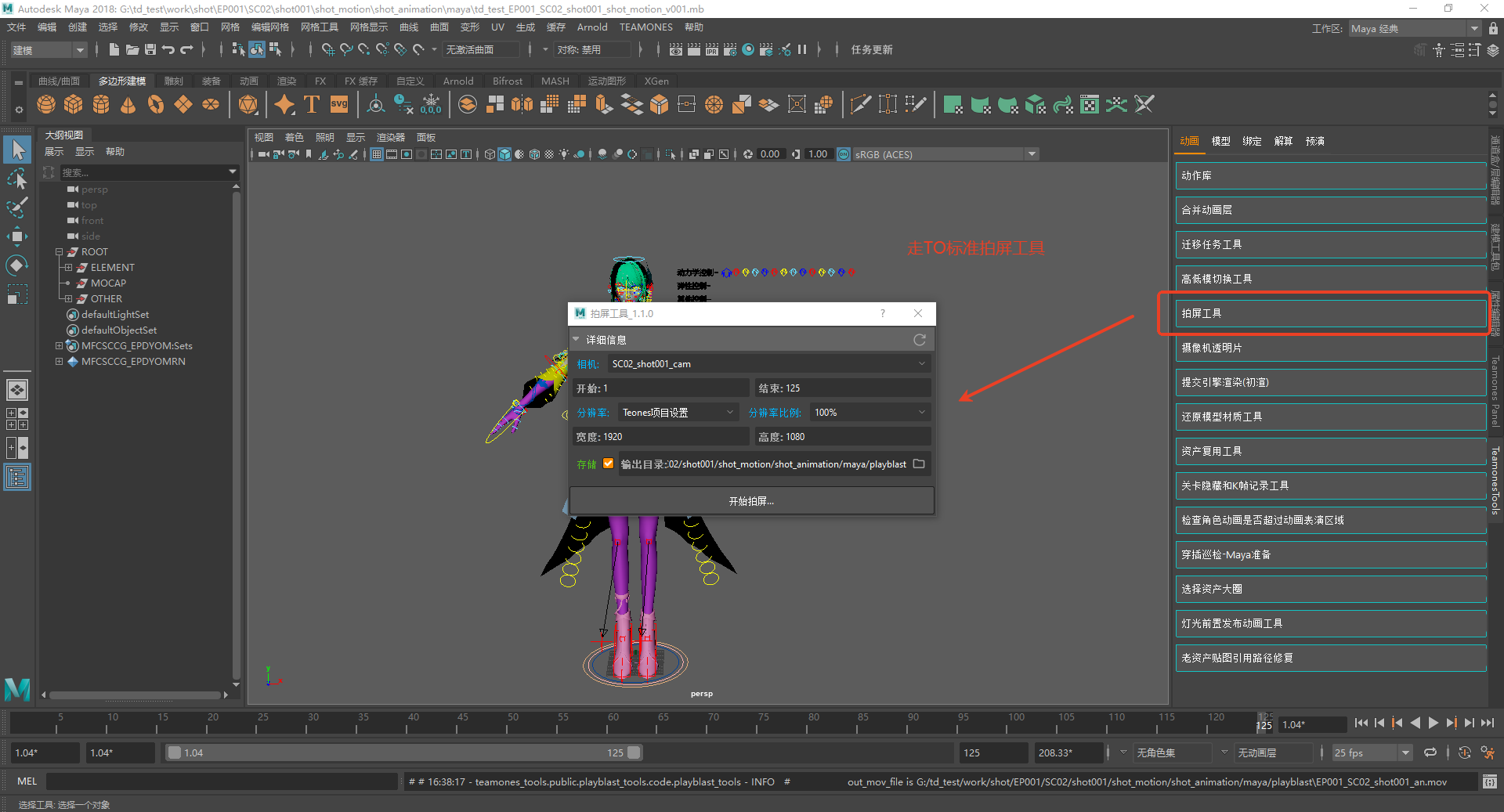Switch to the 模型 panel tab
The image size is (1504, 812).
click(1220, 141)
